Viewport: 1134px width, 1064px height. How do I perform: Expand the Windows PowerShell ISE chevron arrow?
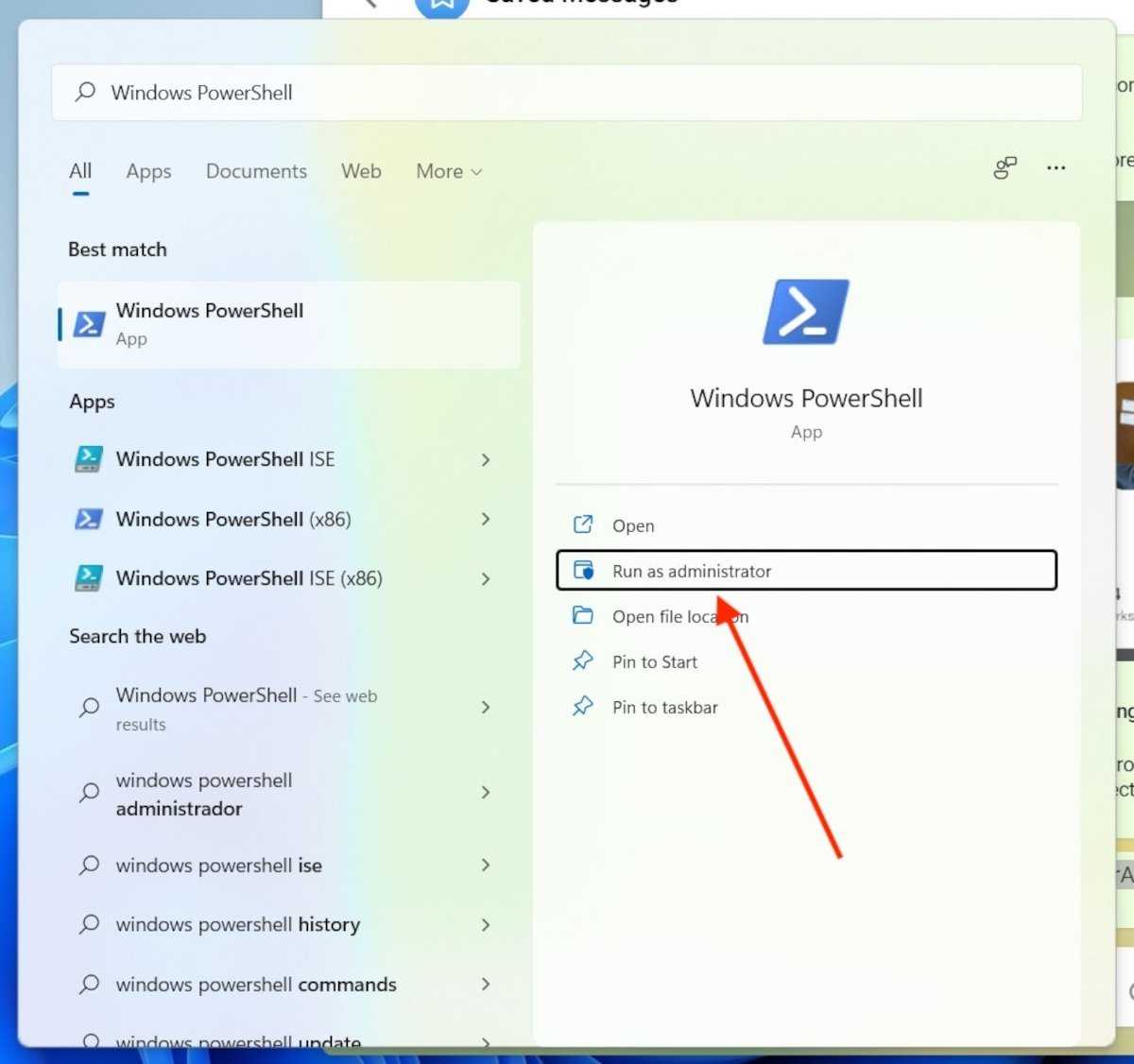tap(485, 459)
